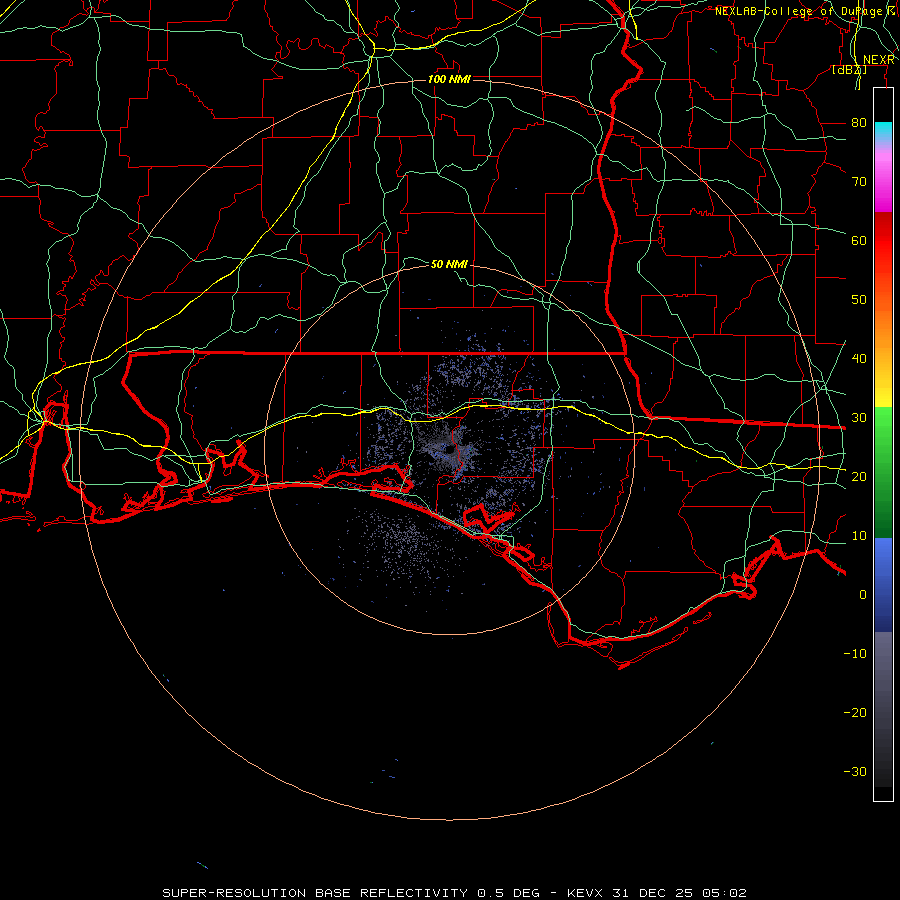
Task: Click the orange segment of the reflectivity color bar
Action: [883, 327]
